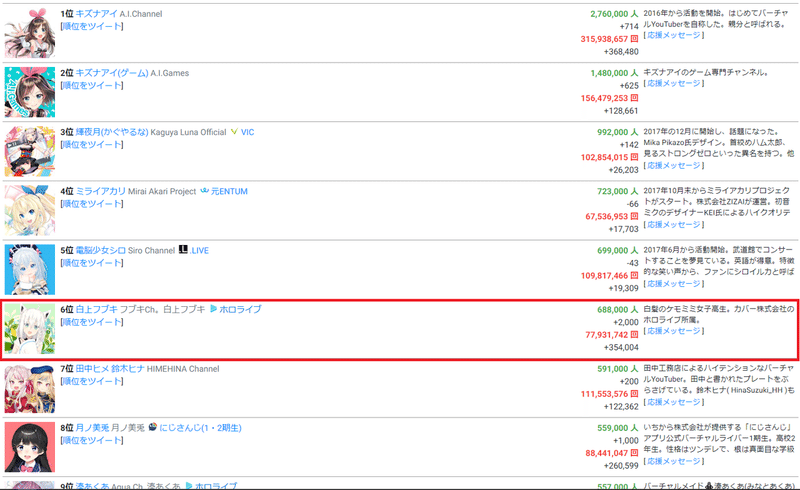Tweet the rank for 3位 輝夜月

point(92,144)
